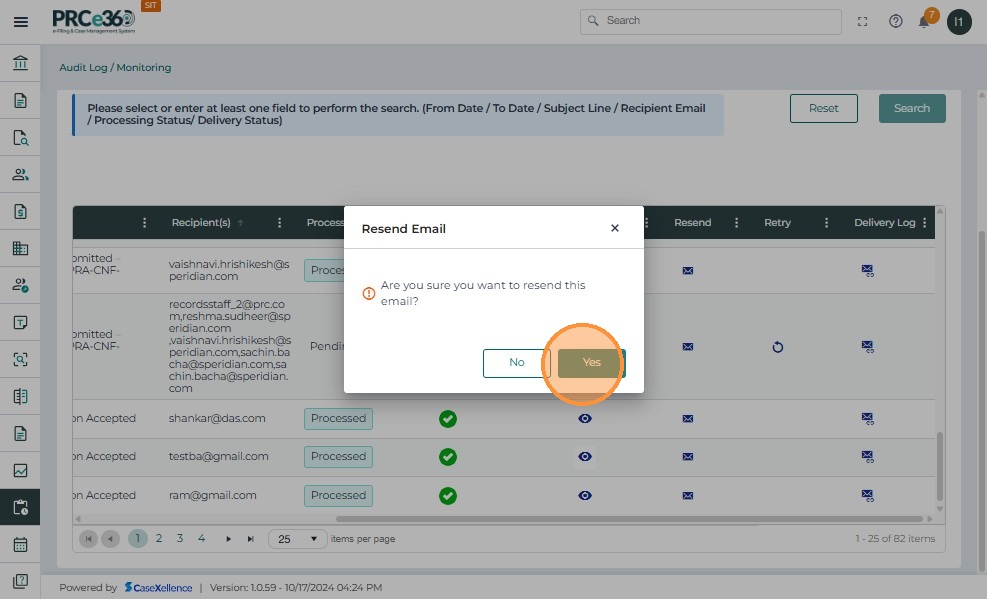The height and width of the screenshot is (599, 987).
Task: Click the Processed status for testba@gmail.com
Action: point(338,457)
